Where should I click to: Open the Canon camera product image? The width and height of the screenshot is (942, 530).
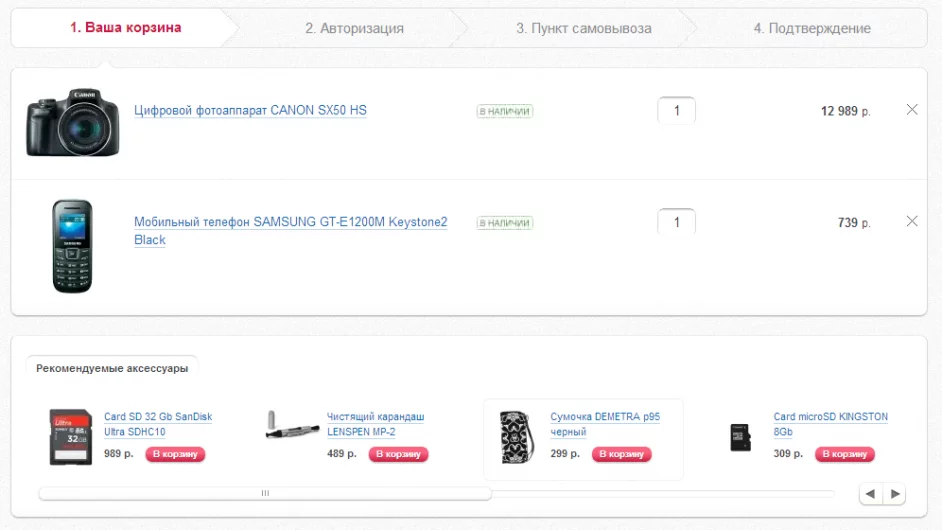(x=73, y=123)
